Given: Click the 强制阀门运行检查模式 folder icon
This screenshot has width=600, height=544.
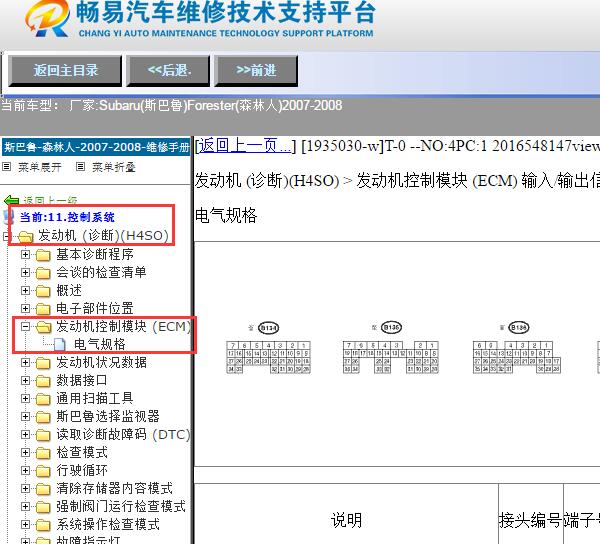Looking at the screenshot, I should coord(43,507).
